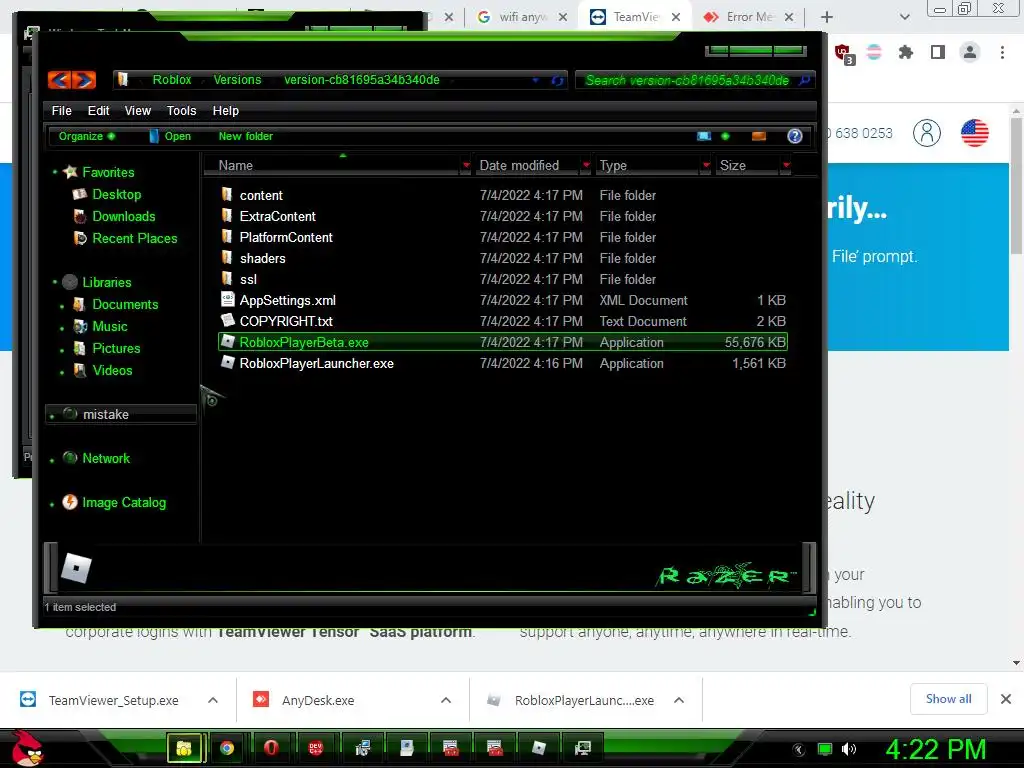Expand AnyDesk.exe download options chevron
The image size is (1024, 768).
[x=446, y=700]
